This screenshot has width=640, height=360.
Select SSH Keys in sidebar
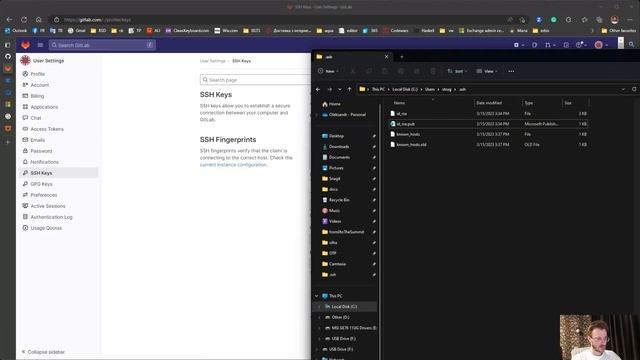click(x=59, y=173)
